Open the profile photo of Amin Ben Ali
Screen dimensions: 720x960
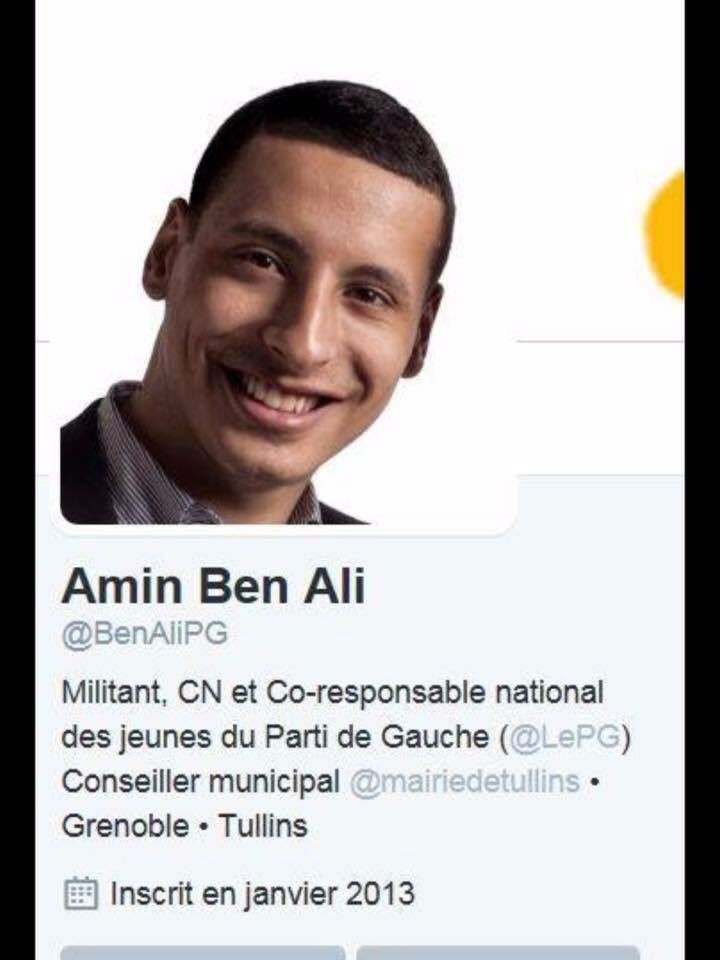tap(283, 301)
